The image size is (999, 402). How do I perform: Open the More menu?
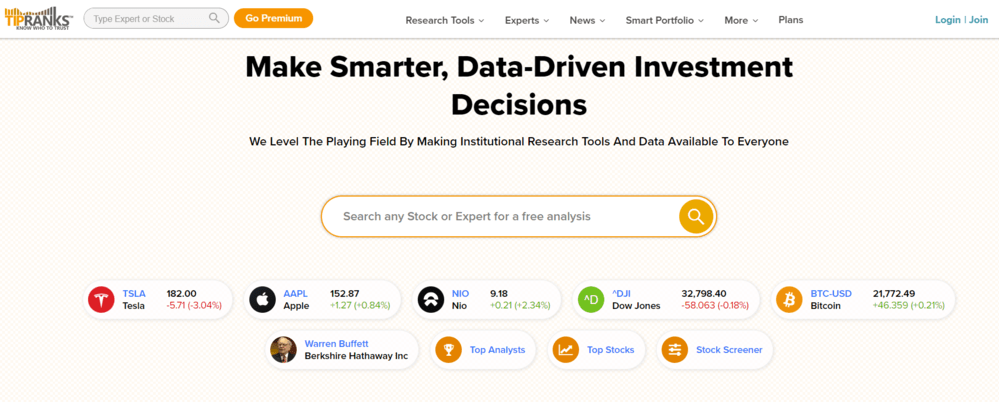[x=741, y=20]
